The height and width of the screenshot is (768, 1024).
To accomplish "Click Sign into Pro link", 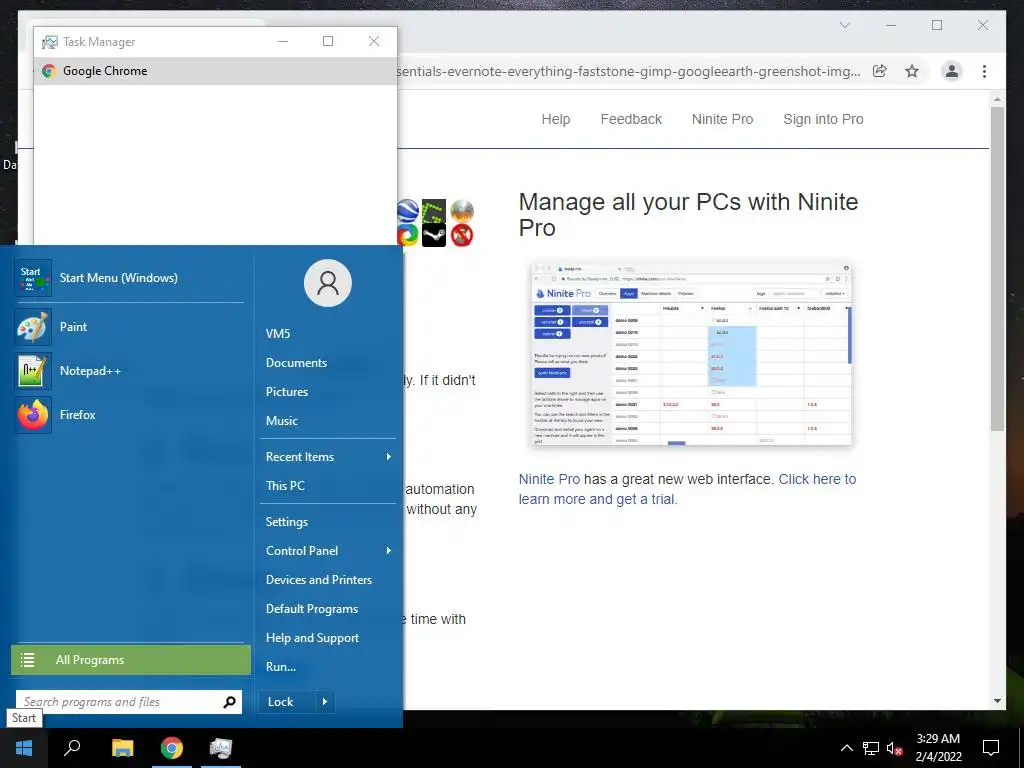I will [x=823, y=120].
